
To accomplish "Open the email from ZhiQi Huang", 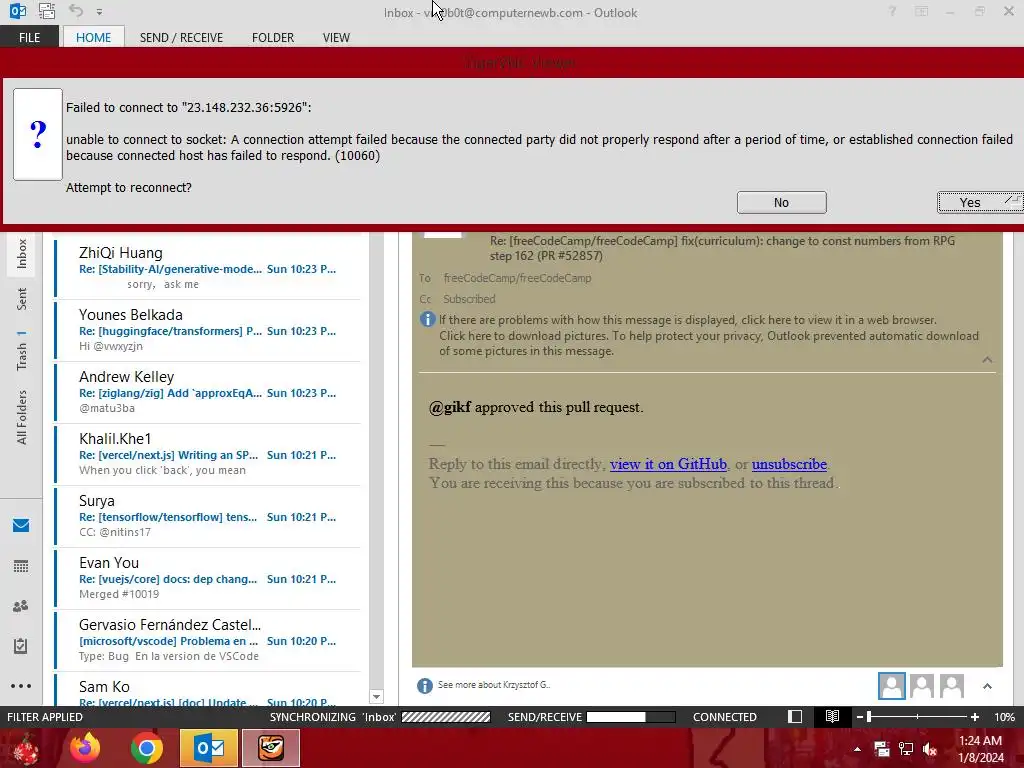I will tap(208, 268).
